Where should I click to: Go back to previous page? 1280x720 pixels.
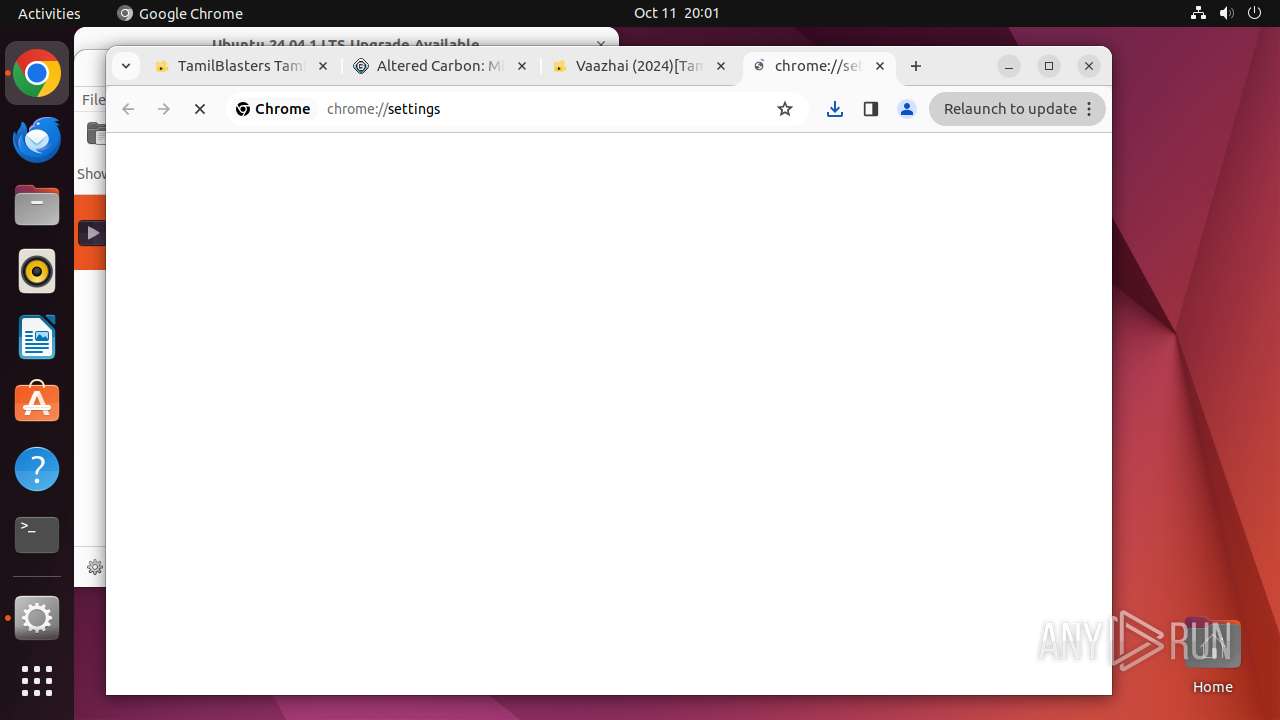point(128,109)
